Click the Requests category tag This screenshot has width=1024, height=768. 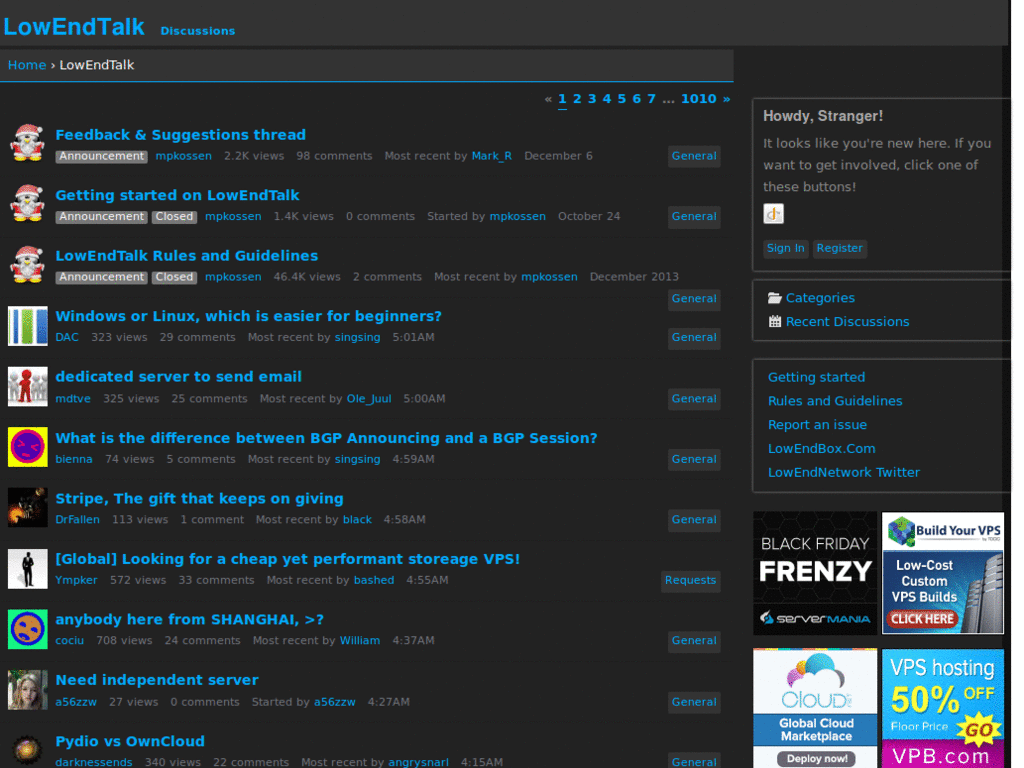(x=690, y=580)
